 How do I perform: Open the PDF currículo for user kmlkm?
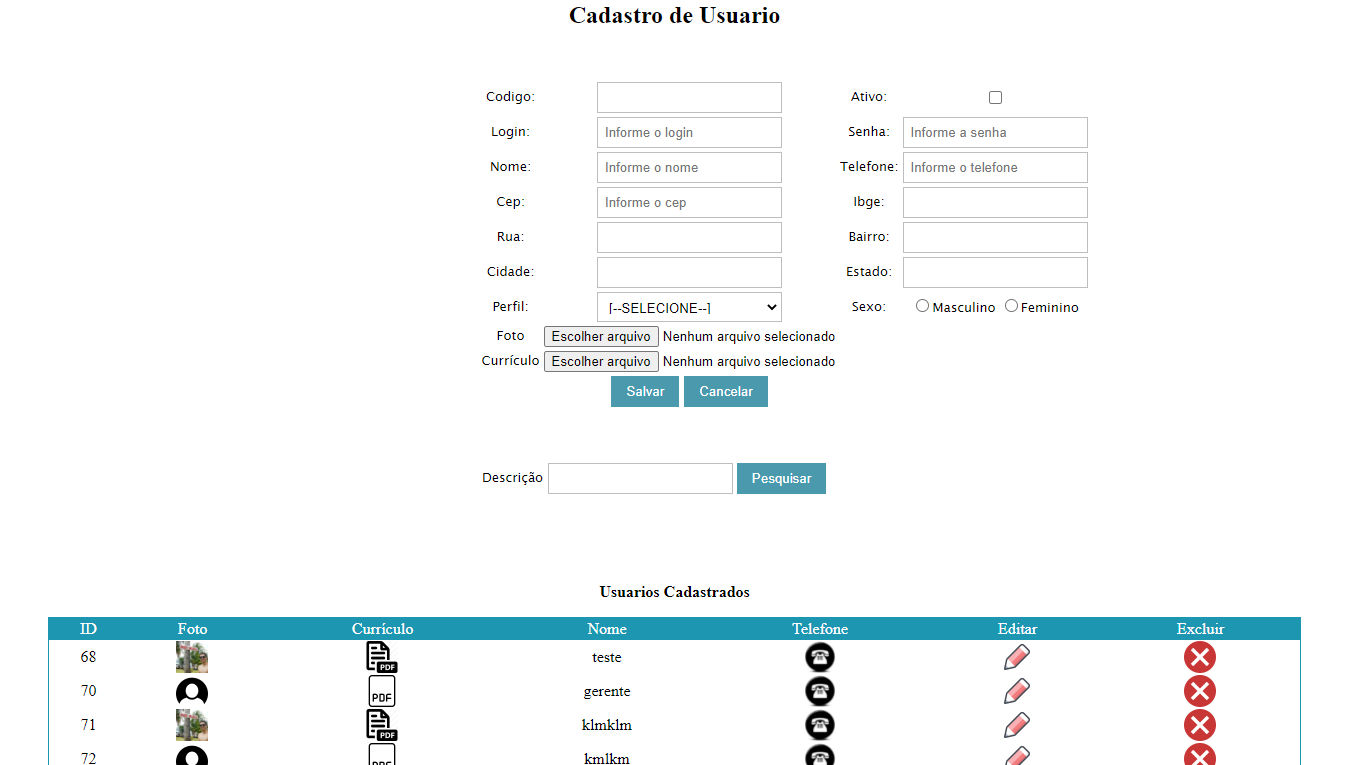point(382,755)
